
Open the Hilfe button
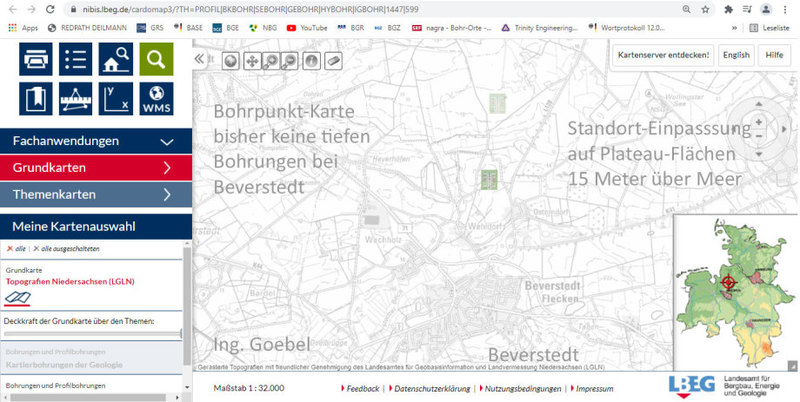(x=774, y=55)
